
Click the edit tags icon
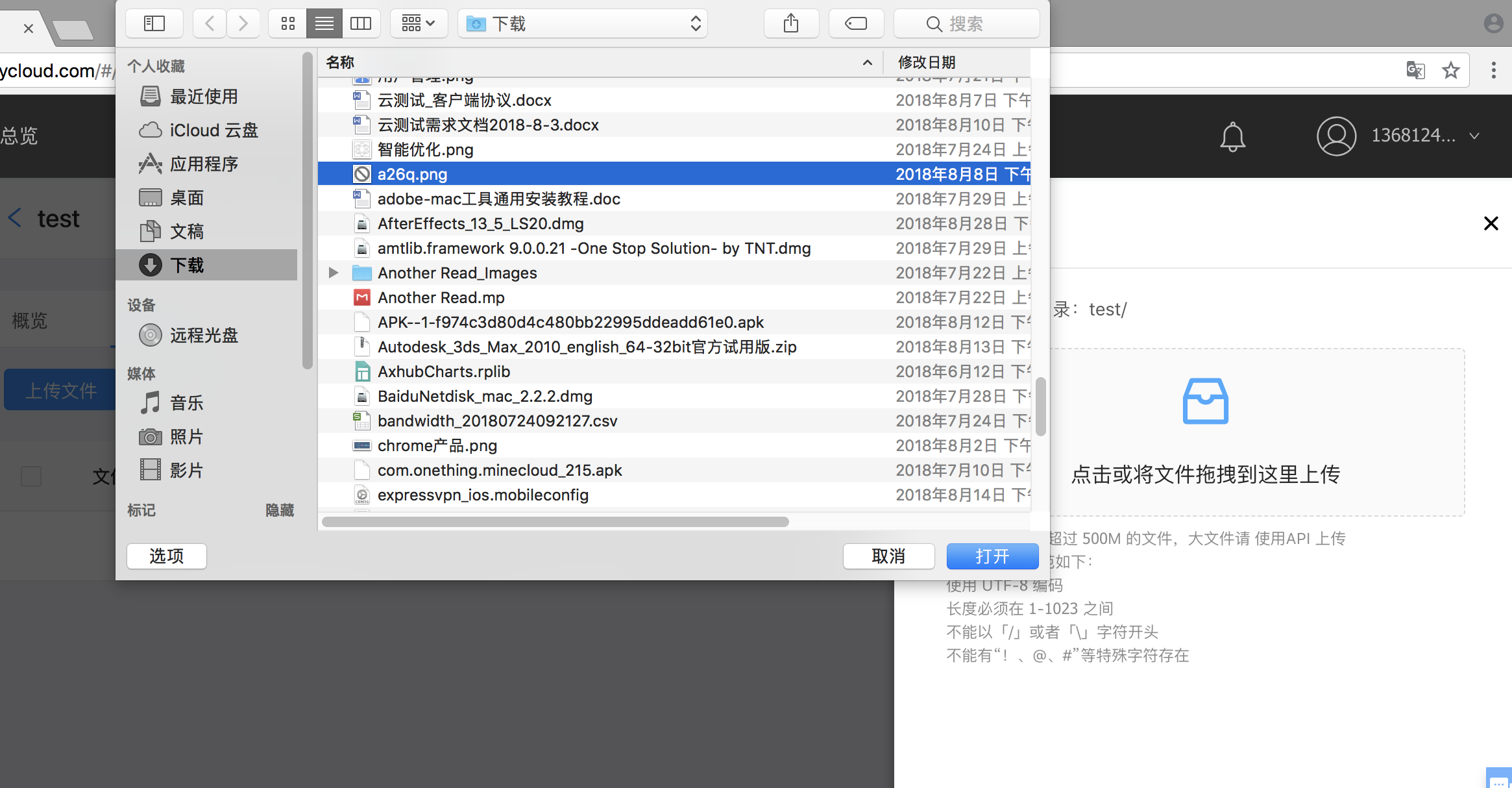click(856, 24)
